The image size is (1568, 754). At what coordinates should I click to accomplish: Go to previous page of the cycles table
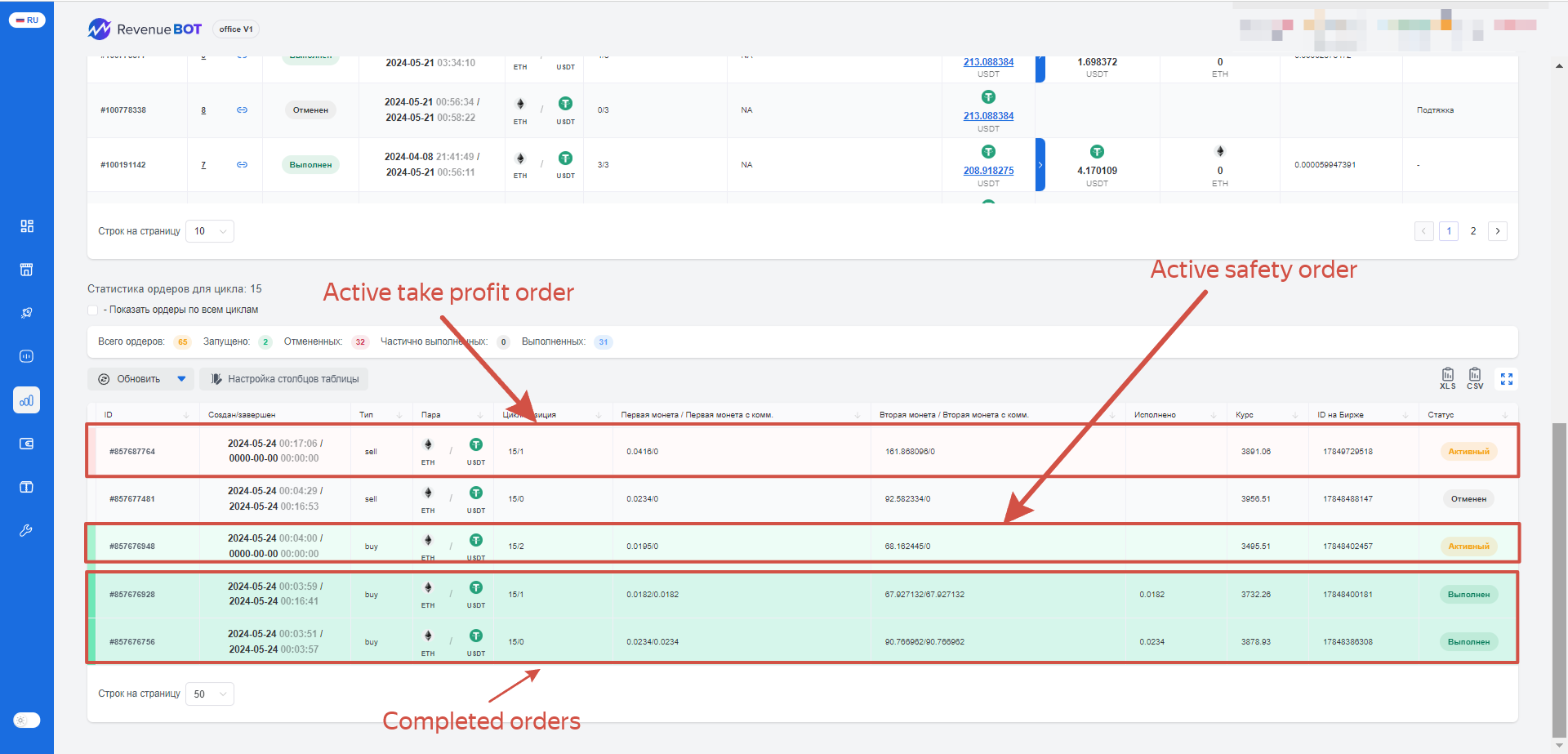(x=1424, y=231)
